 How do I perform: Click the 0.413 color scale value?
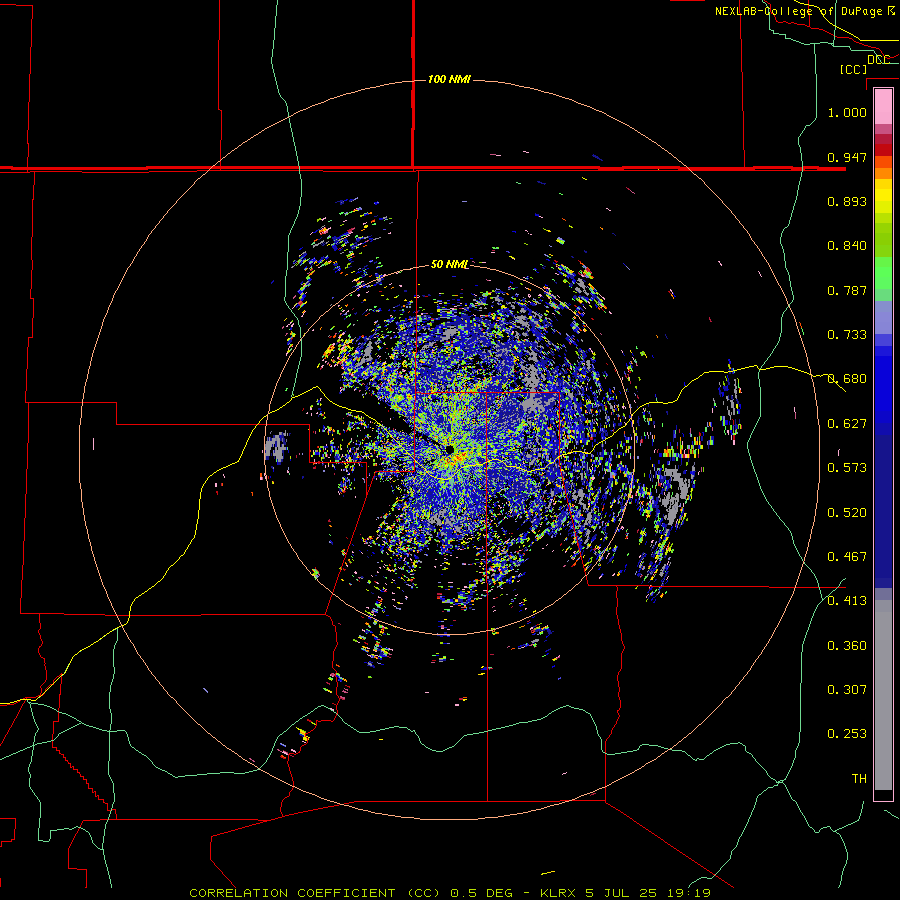[847, 601]
